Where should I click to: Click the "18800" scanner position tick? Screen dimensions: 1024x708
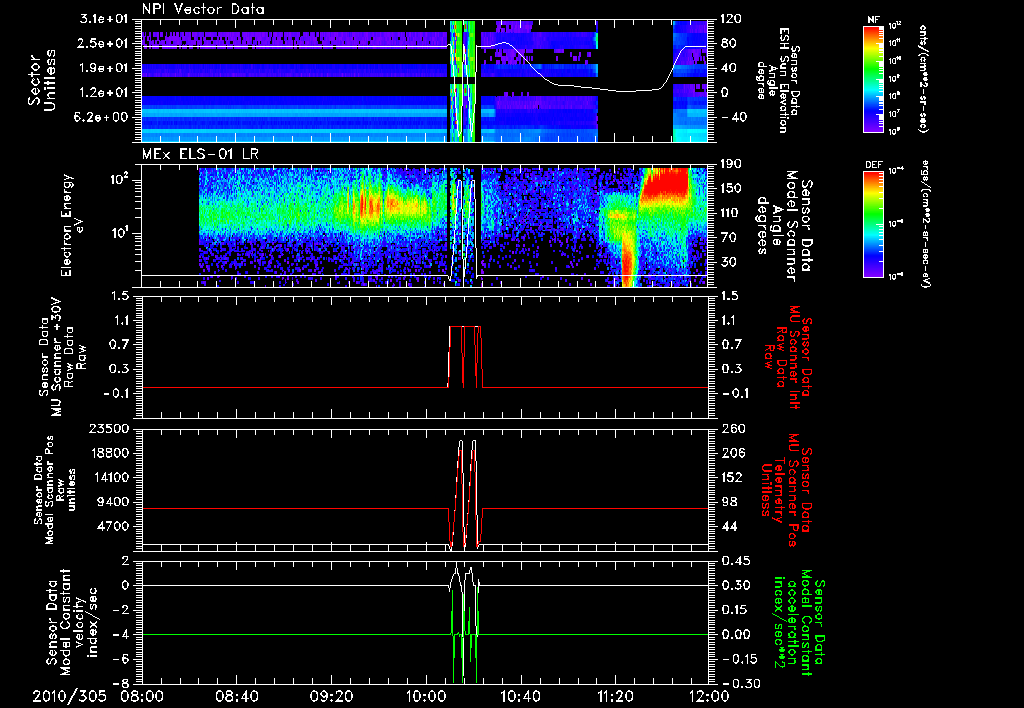pyautogui.click(x=108, y=453)
